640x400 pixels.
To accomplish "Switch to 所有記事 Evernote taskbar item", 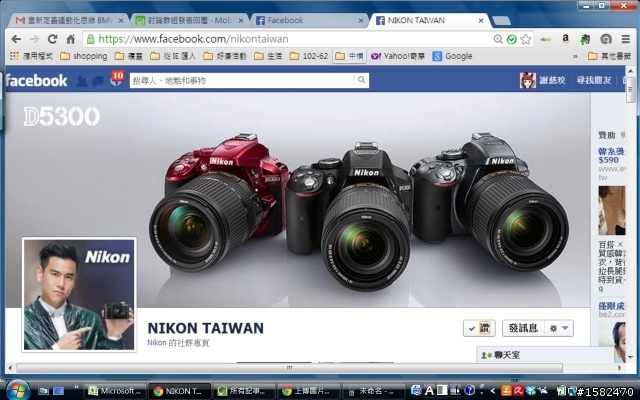I will [x=244, y=391].
